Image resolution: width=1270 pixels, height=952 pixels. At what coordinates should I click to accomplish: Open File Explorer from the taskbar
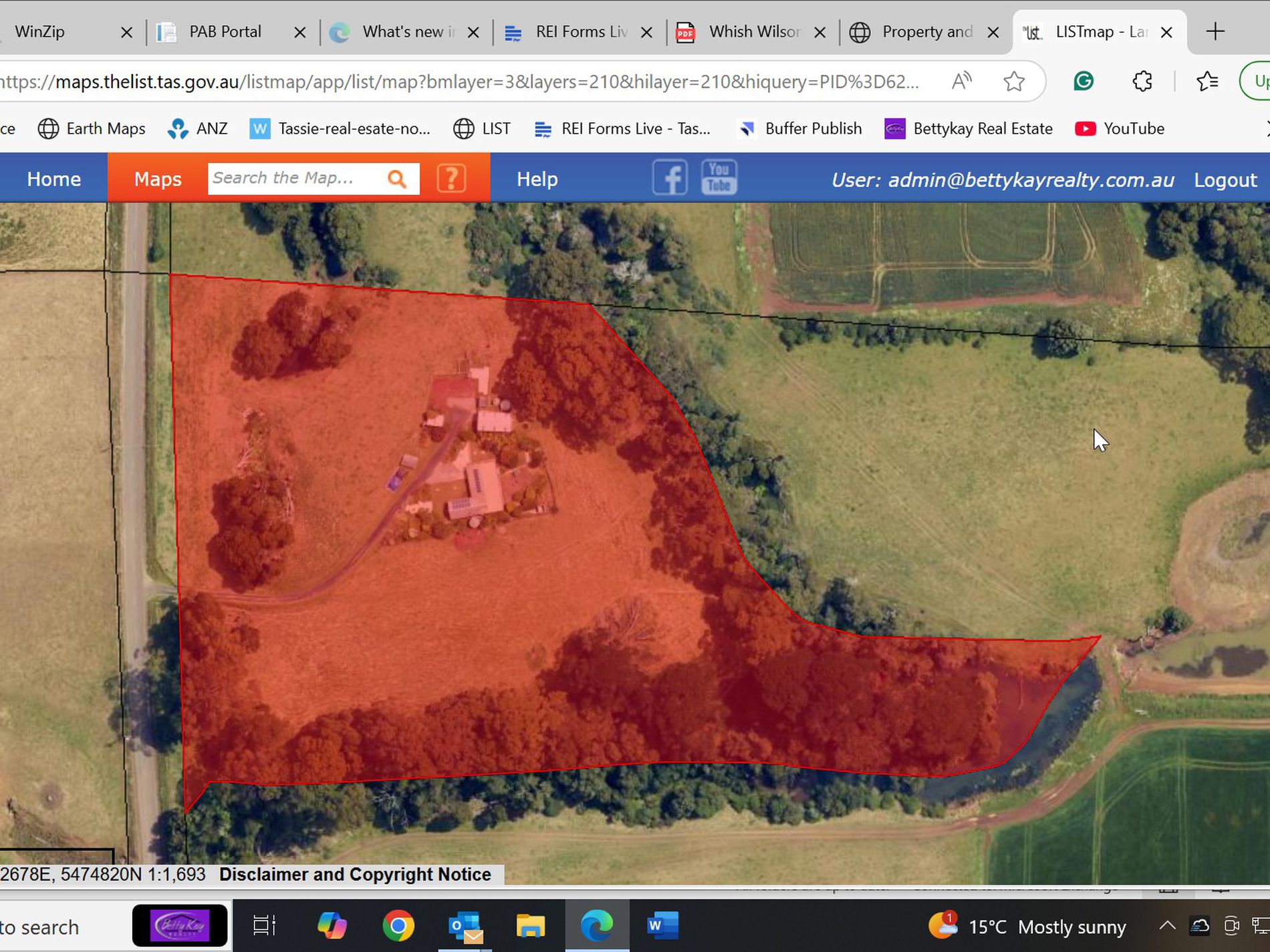click(x=531, y=926)
